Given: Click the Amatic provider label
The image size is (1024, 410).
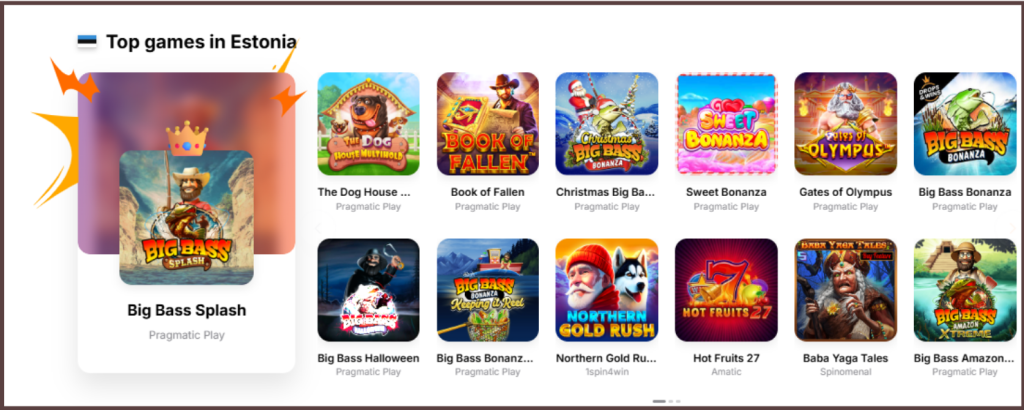Looking at the screenshot, I should pyautogui.click(x=726, y=372).
